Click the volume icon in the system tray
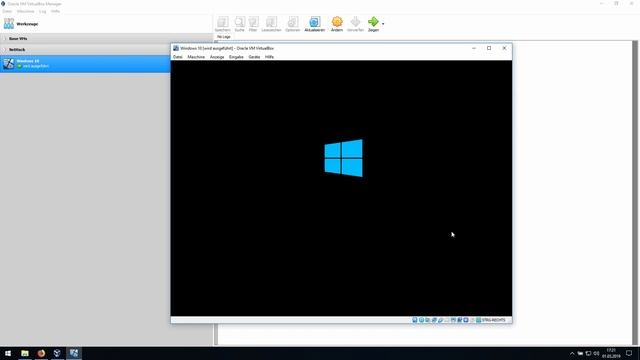640x360 pixels. (596, 353)
